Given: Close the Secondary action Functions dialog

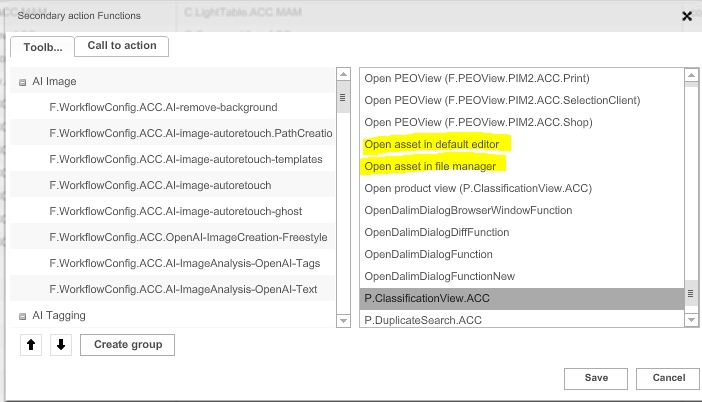Looking at the screenshot, I should tap(686, 16).
